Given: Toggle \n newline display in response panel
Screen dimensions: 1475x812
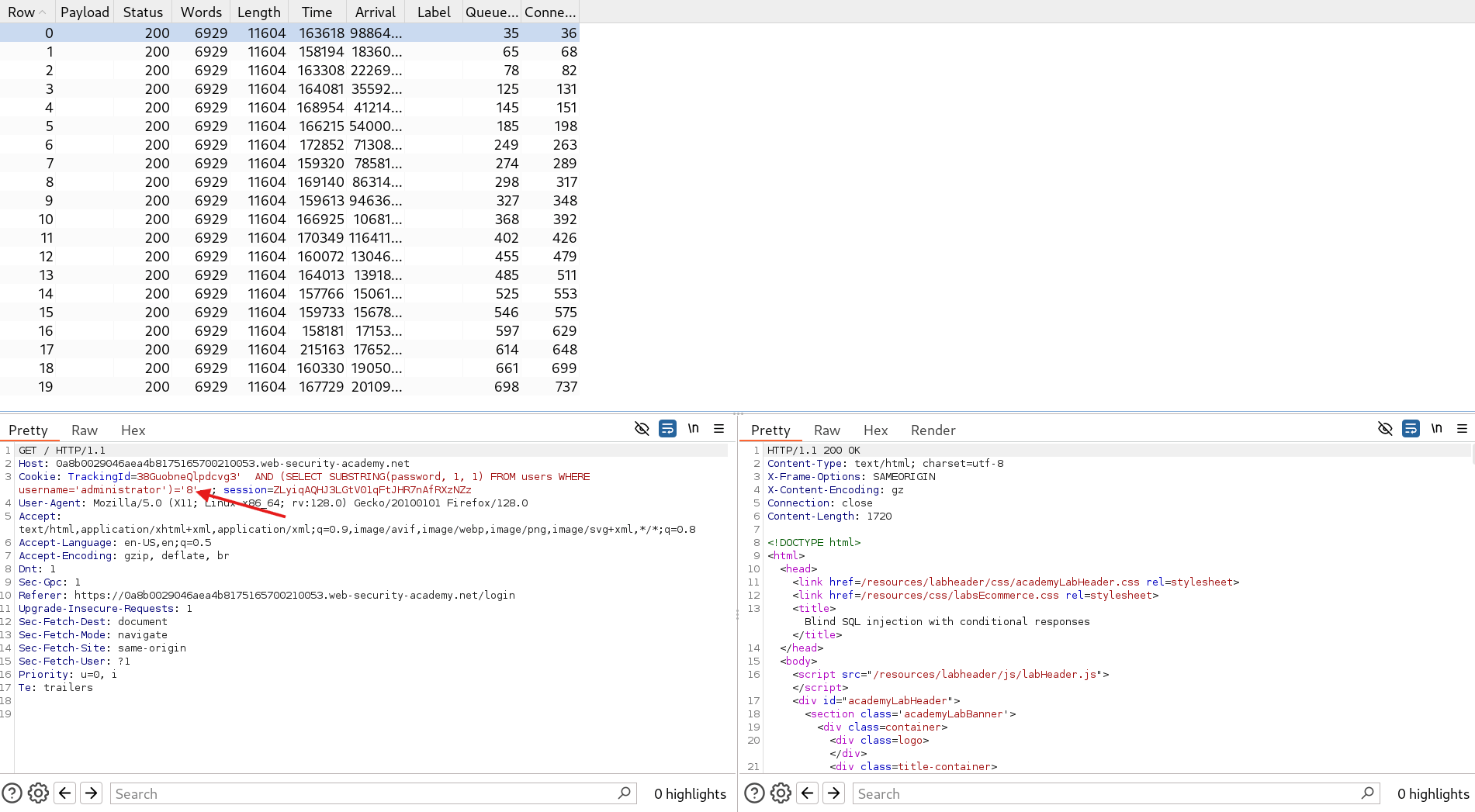Looking at the screenshot, I should coord(1437,429).
